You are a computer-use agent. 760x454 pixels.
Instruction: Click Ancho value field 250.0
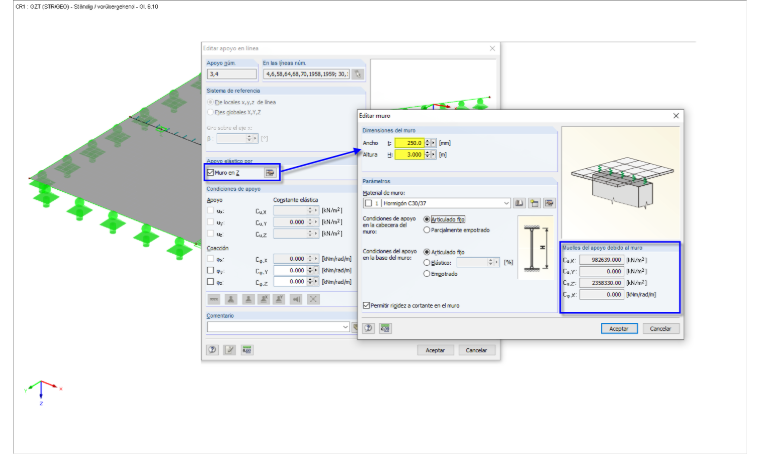[x=410, y=143]
